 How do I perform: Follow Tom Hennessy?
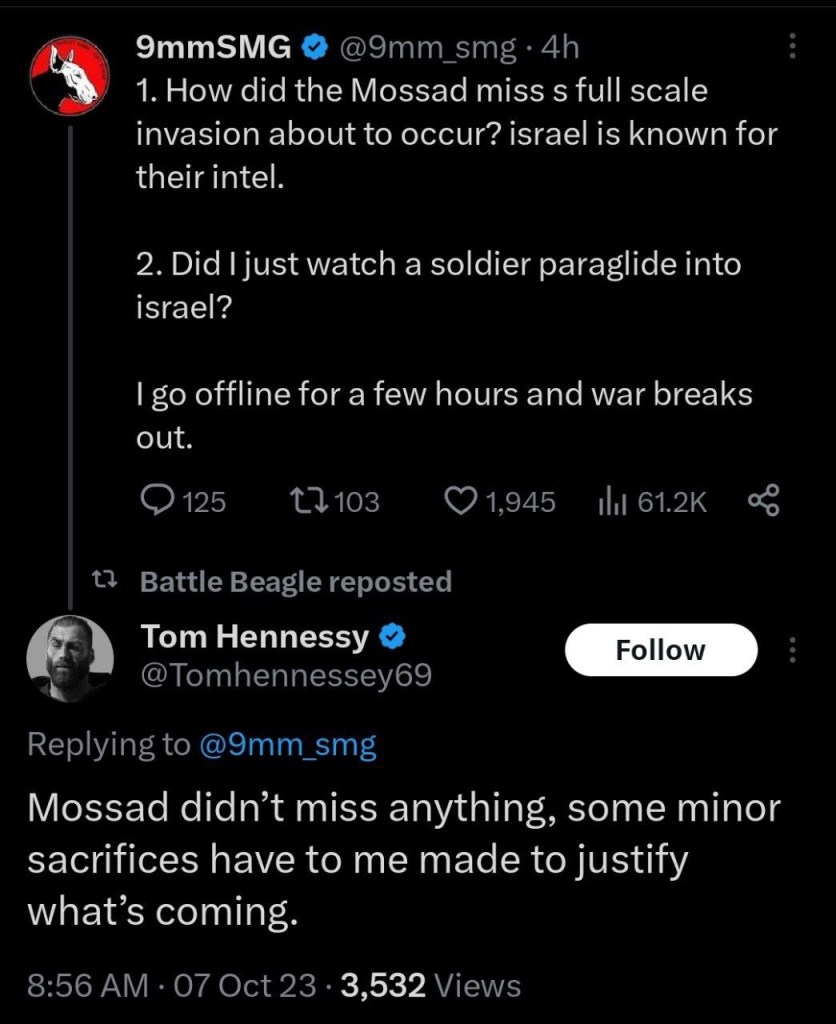pyautogui.click(x=660, y=650)
